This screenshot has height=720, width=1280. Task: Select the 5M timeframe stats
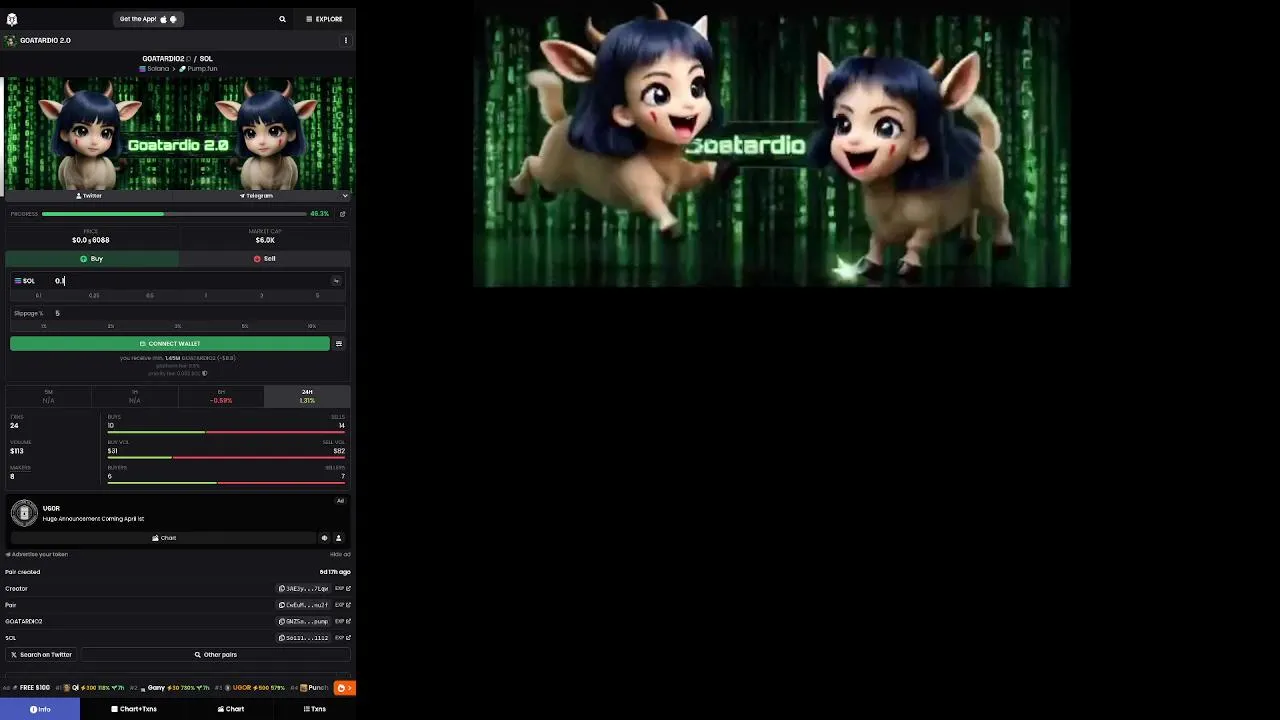click(x=48, y=396)
